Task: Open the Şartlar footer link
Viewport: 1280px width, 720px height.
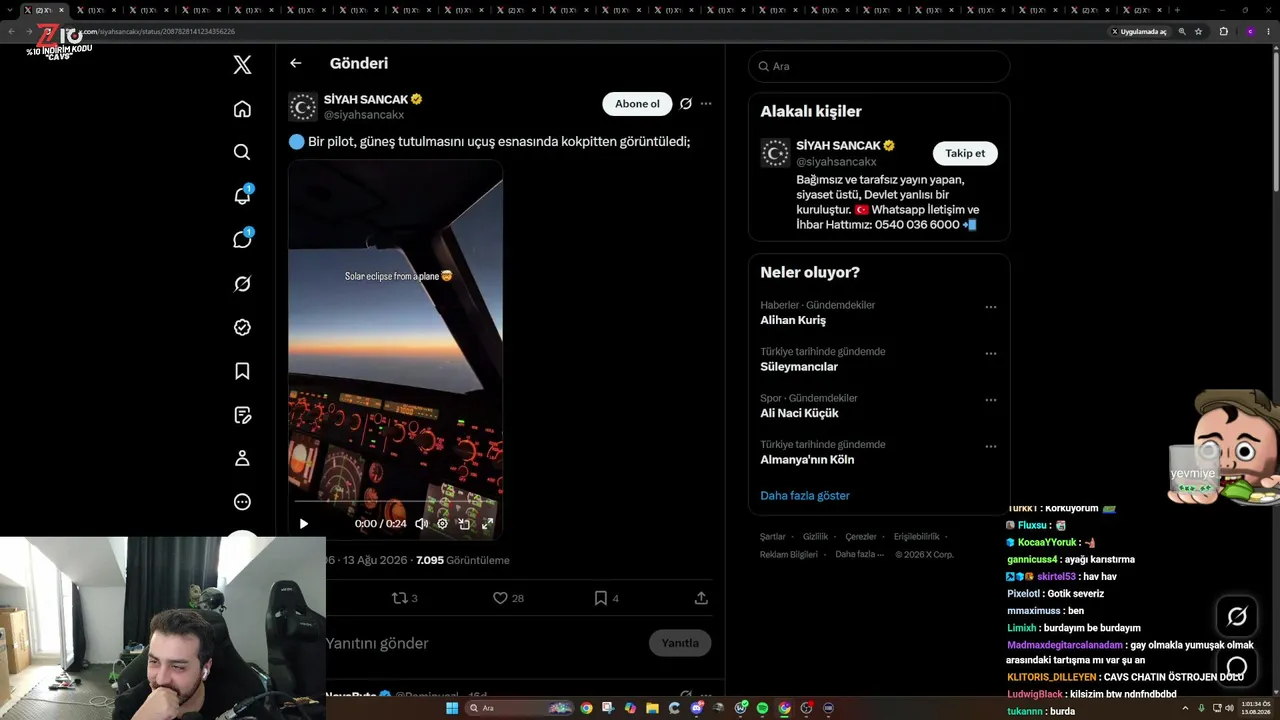Action: pos(772,537)
